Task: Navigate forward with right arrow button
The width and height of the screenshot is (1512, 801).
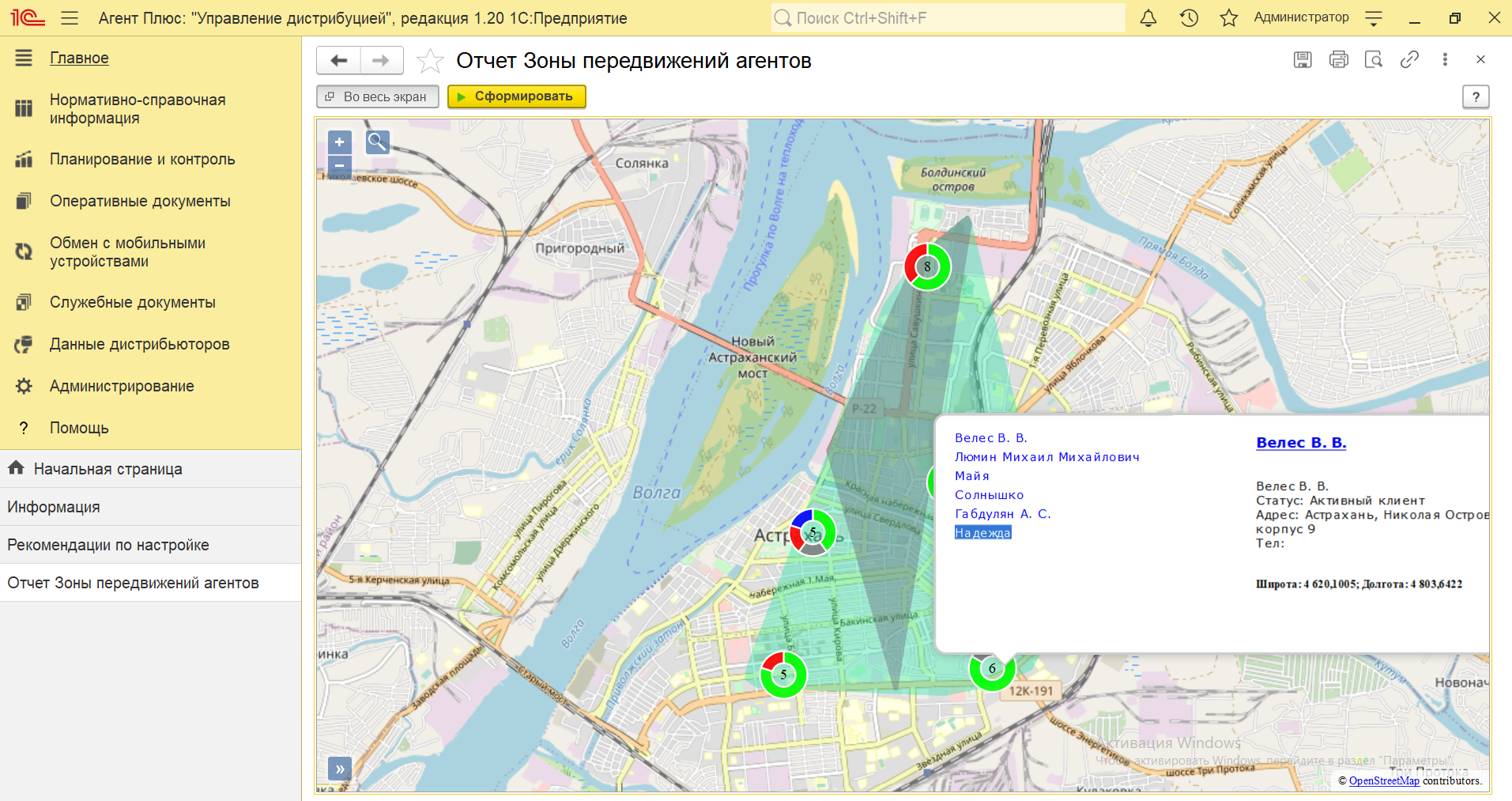Action: pos(382,60)
